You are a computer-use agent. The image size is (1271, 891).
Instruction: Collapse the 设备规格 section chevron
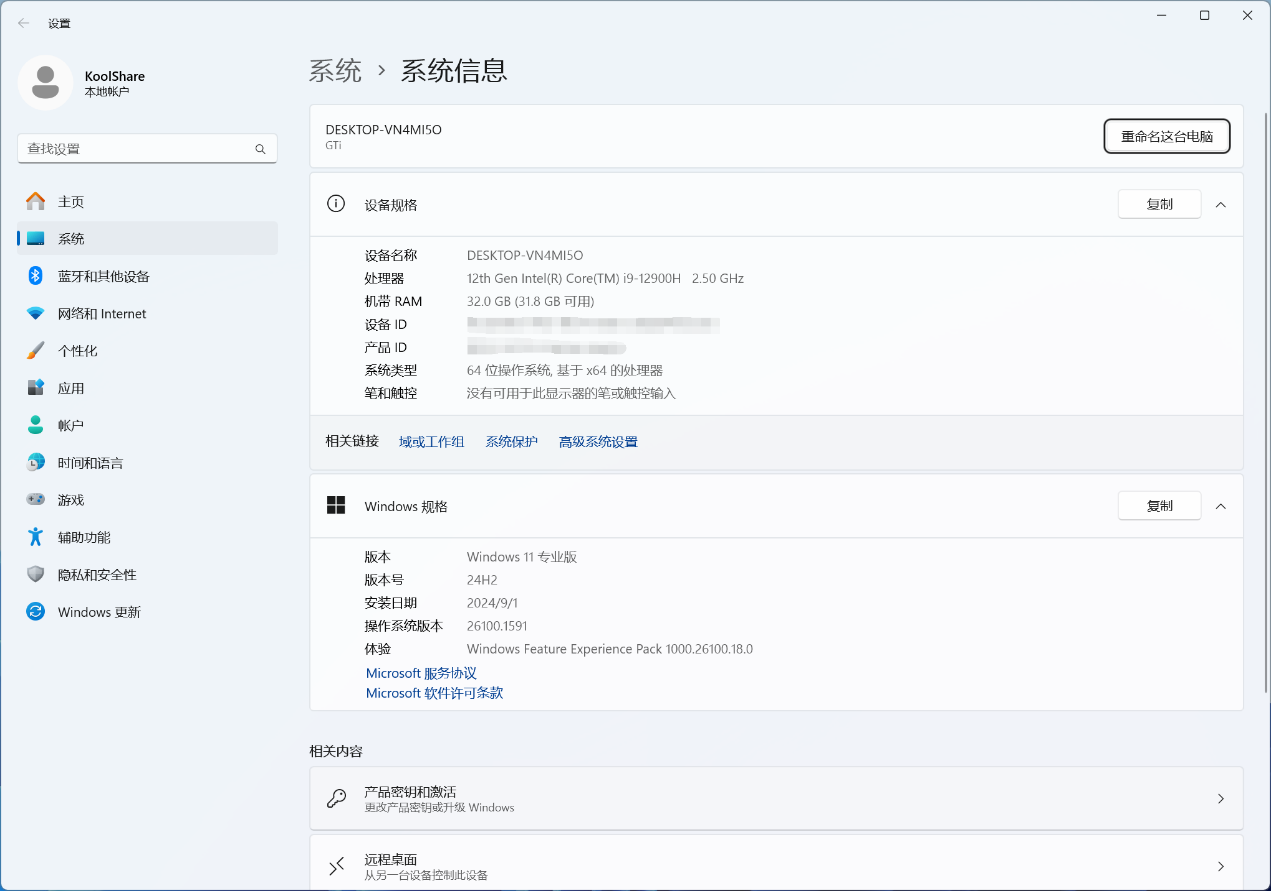coord(1220,204)
